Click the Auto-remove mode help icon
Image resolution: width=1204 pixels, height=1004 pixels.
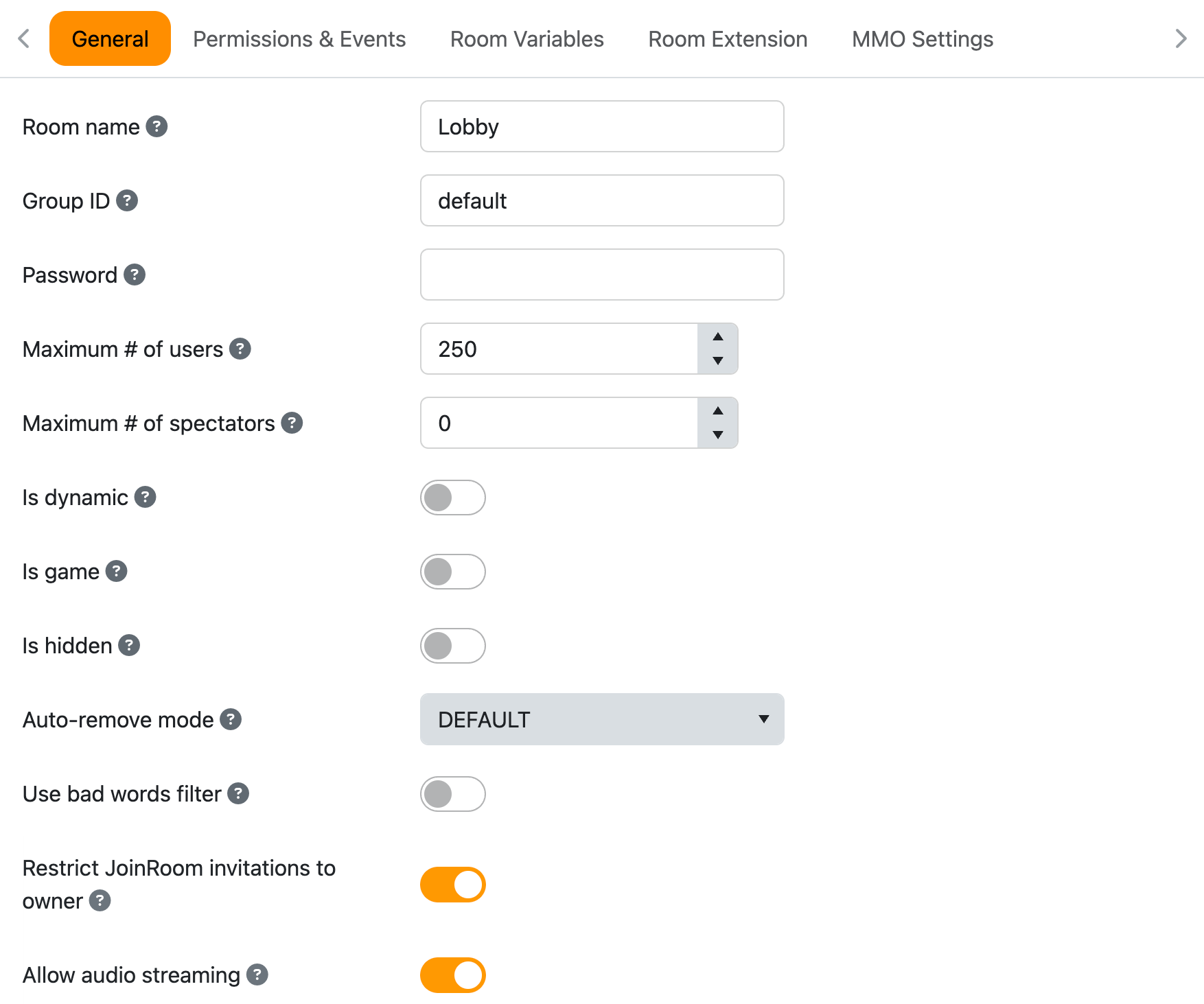click(231, 719)
